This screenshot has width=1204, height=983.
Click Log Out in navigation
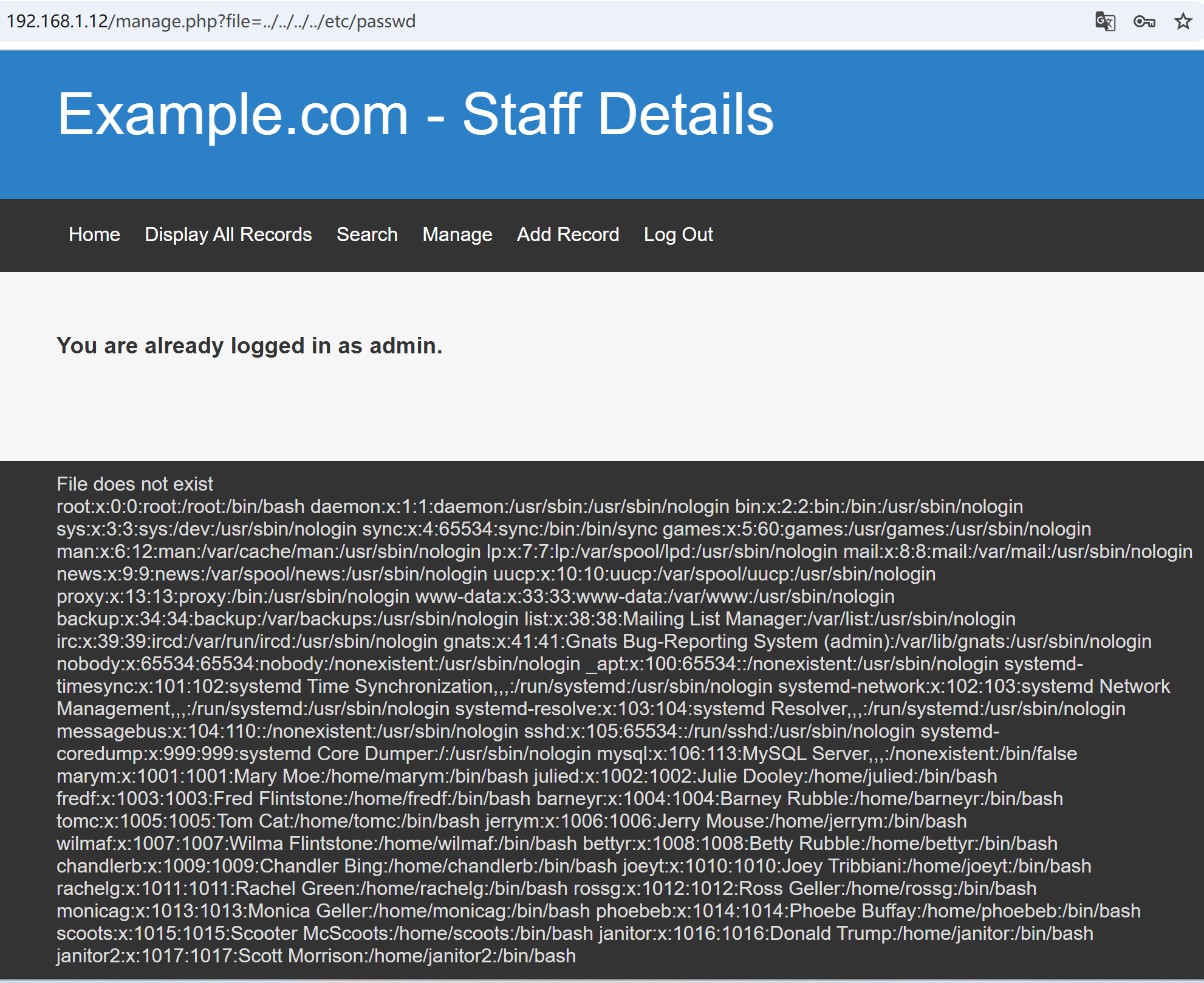[678, 234]
